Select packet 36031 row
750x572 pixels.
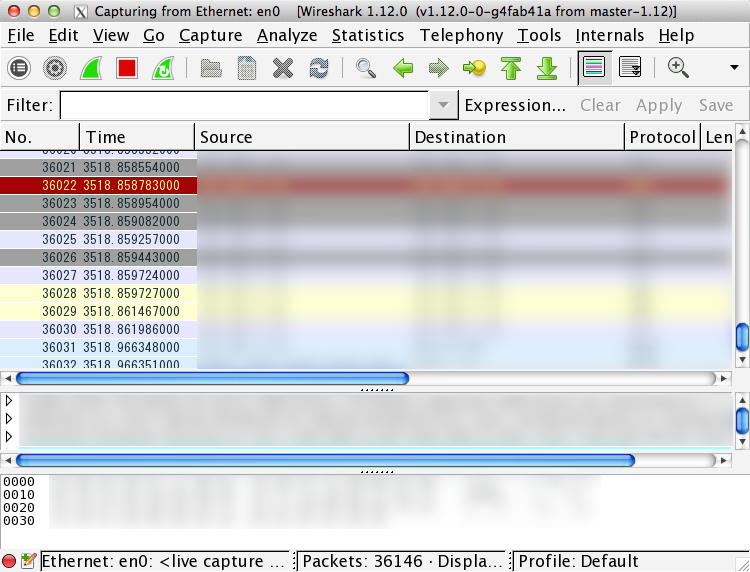pos(366,347)
